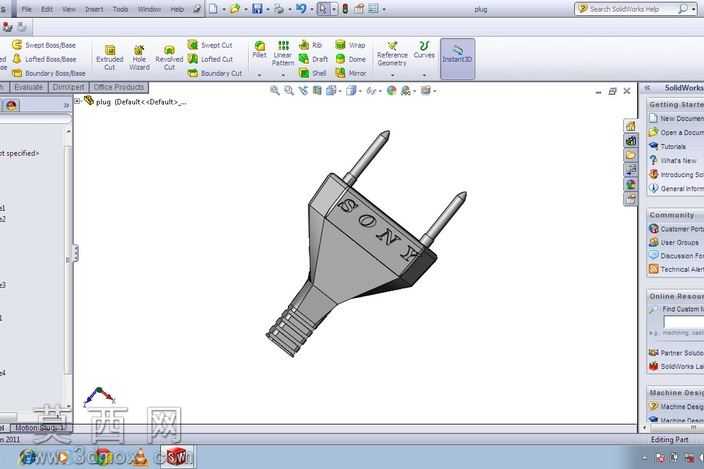704x469 pixels.
Task: Click the Zoom to Fit icon
Action: pyautogui.click(x=274, y=91)
